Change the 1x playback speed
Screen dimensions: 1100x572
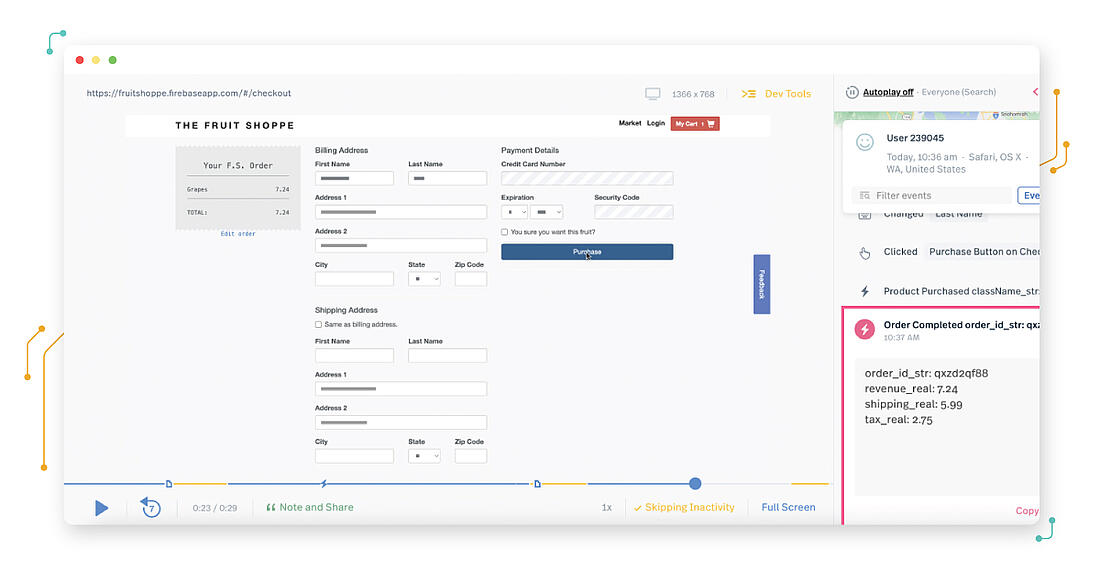(607, 507)
